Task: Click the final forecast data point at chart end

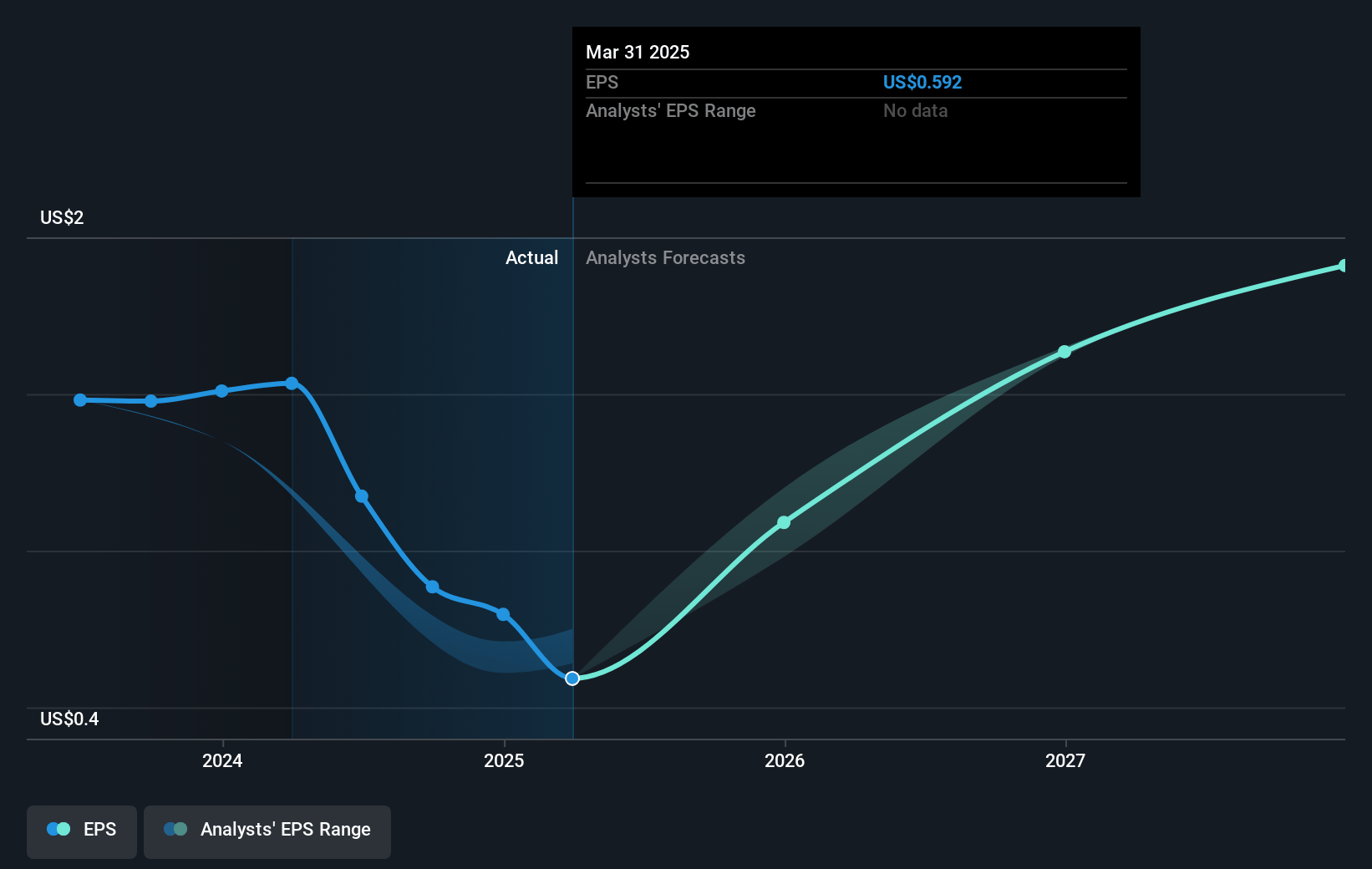Action: (1344, 266)
